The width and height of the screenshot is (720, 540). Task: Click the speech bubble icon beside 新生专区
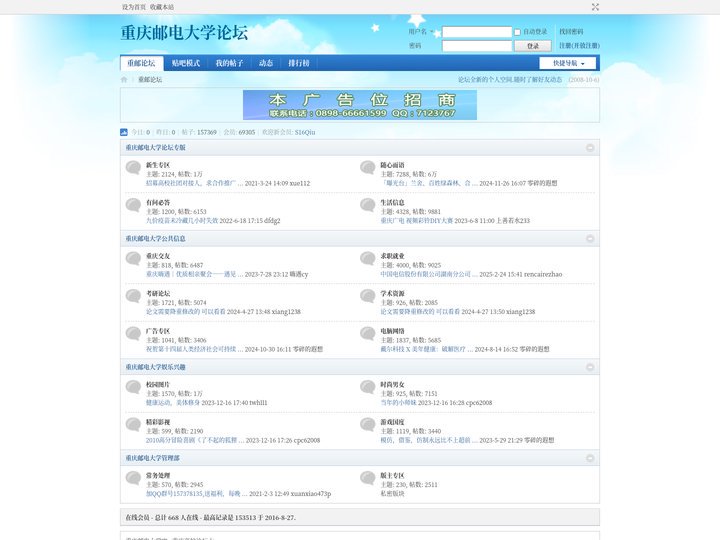click(133, 168)
